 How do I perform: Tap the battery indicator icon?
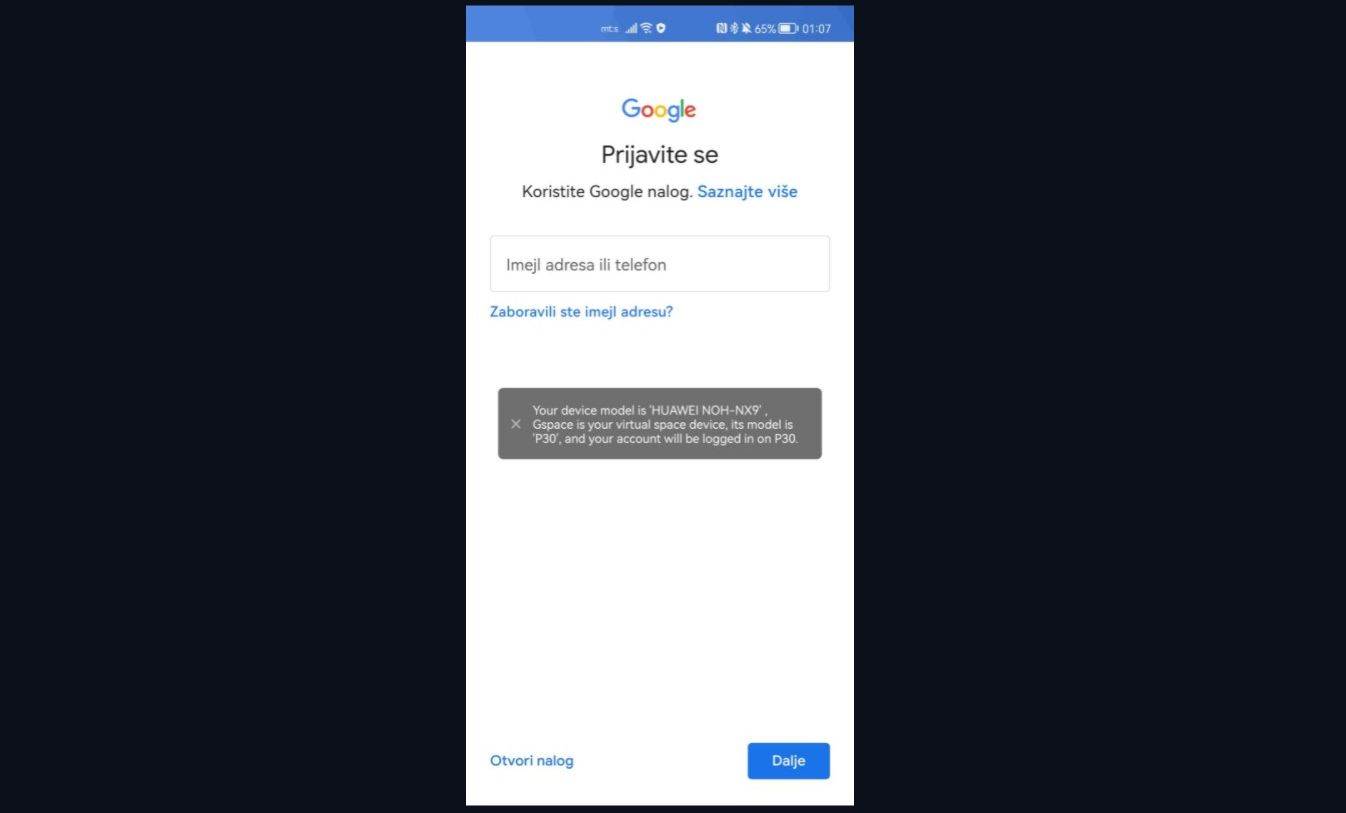[x=788, y=28]
